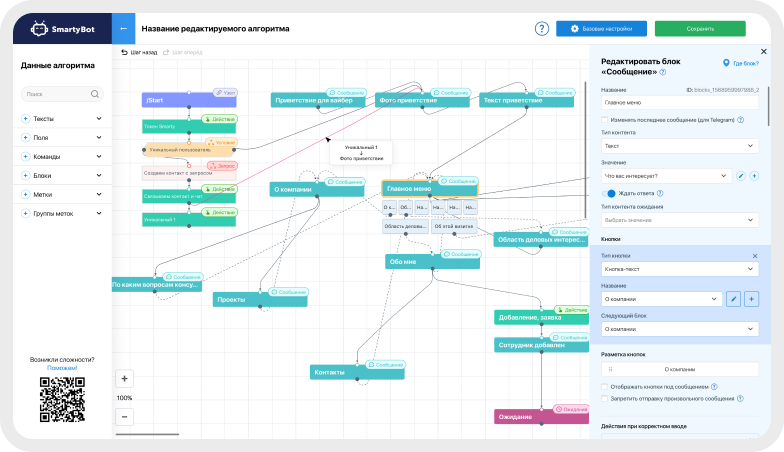Image resolution: width=784 pixels, height=452 pixels.
Task: Open the help question mark in header
Action: pyautogui.click(x=542, y=28)
